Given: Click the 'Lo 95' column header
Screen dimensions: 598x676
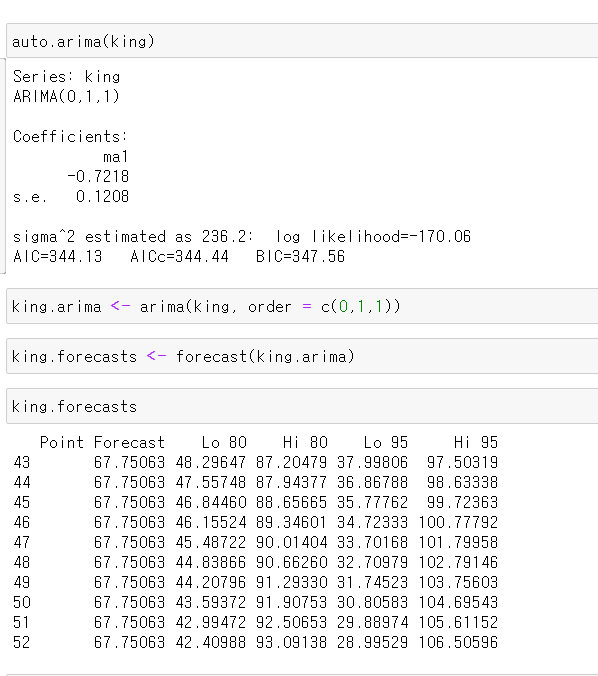Looking at the screenshot, I should pyautogui.click(x=386, y=442).
